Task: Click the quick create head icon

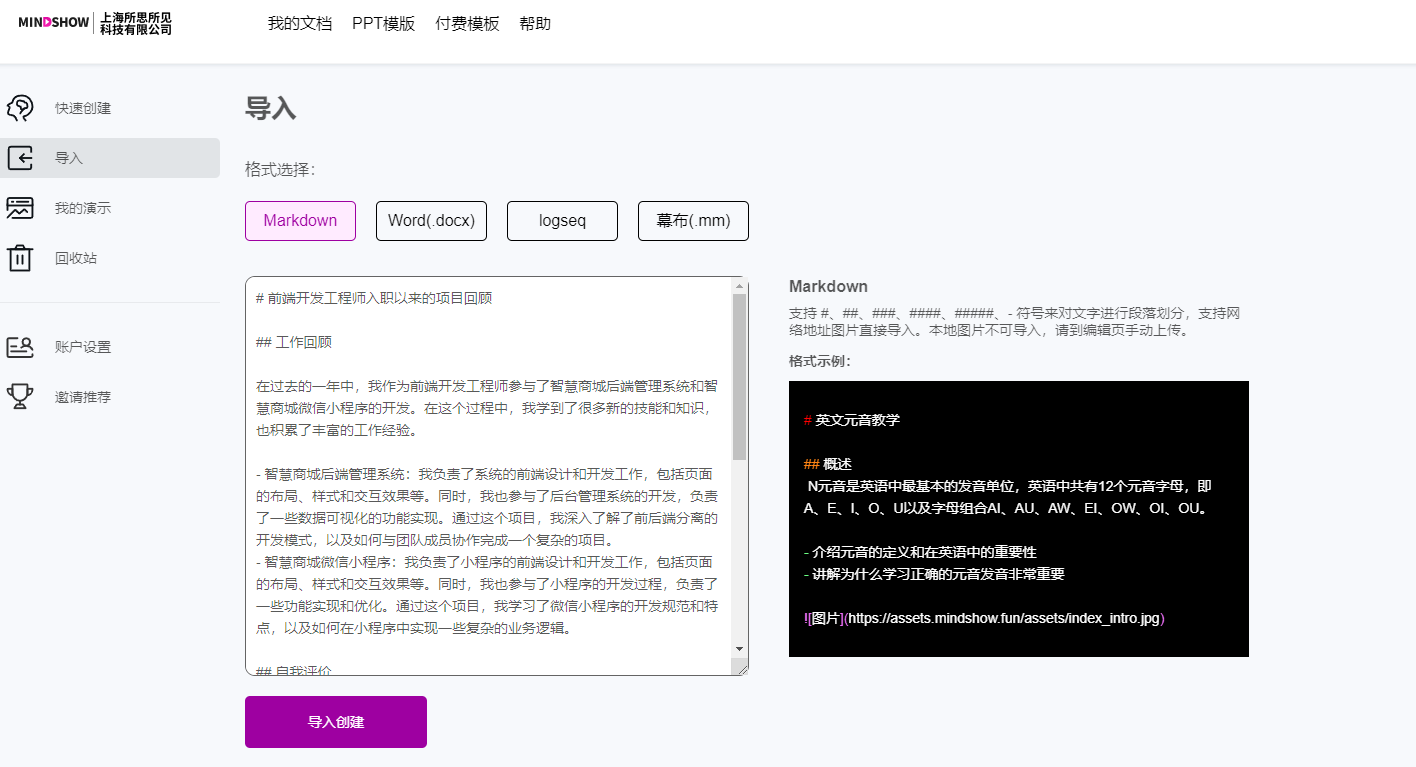Action: [x=20, y=108]
